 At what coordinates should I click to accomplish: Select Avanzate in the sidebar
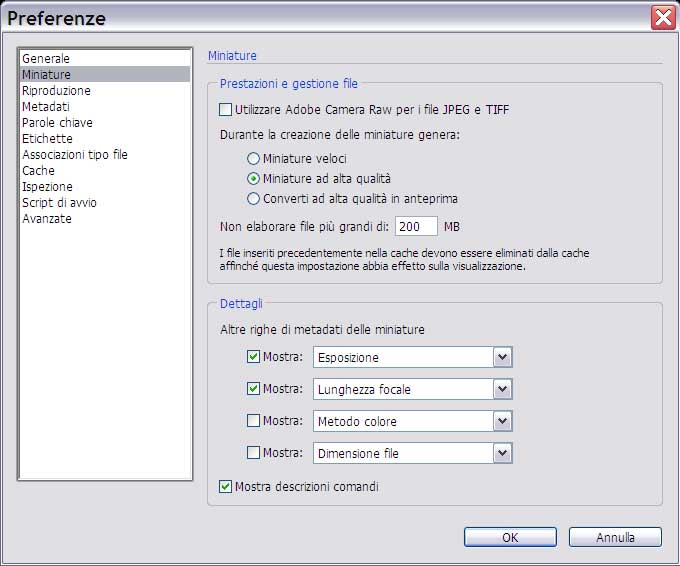tap(47, 219)
